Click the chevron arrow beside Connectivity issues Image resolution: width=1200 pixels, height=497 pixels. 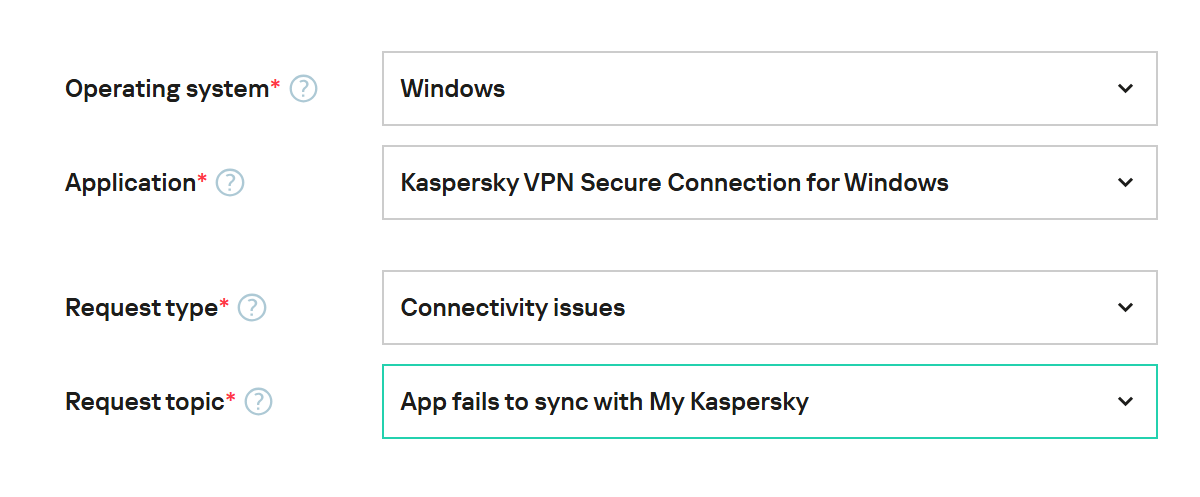point(1126,308)
